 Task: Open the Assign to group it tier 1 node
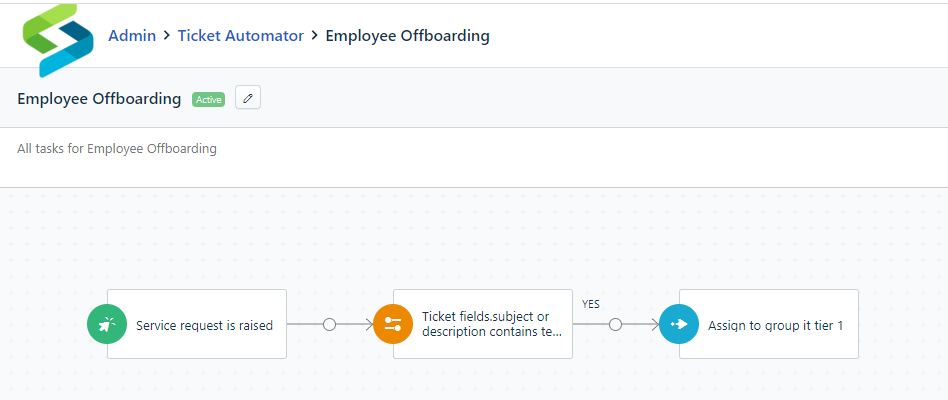point(769,324)
